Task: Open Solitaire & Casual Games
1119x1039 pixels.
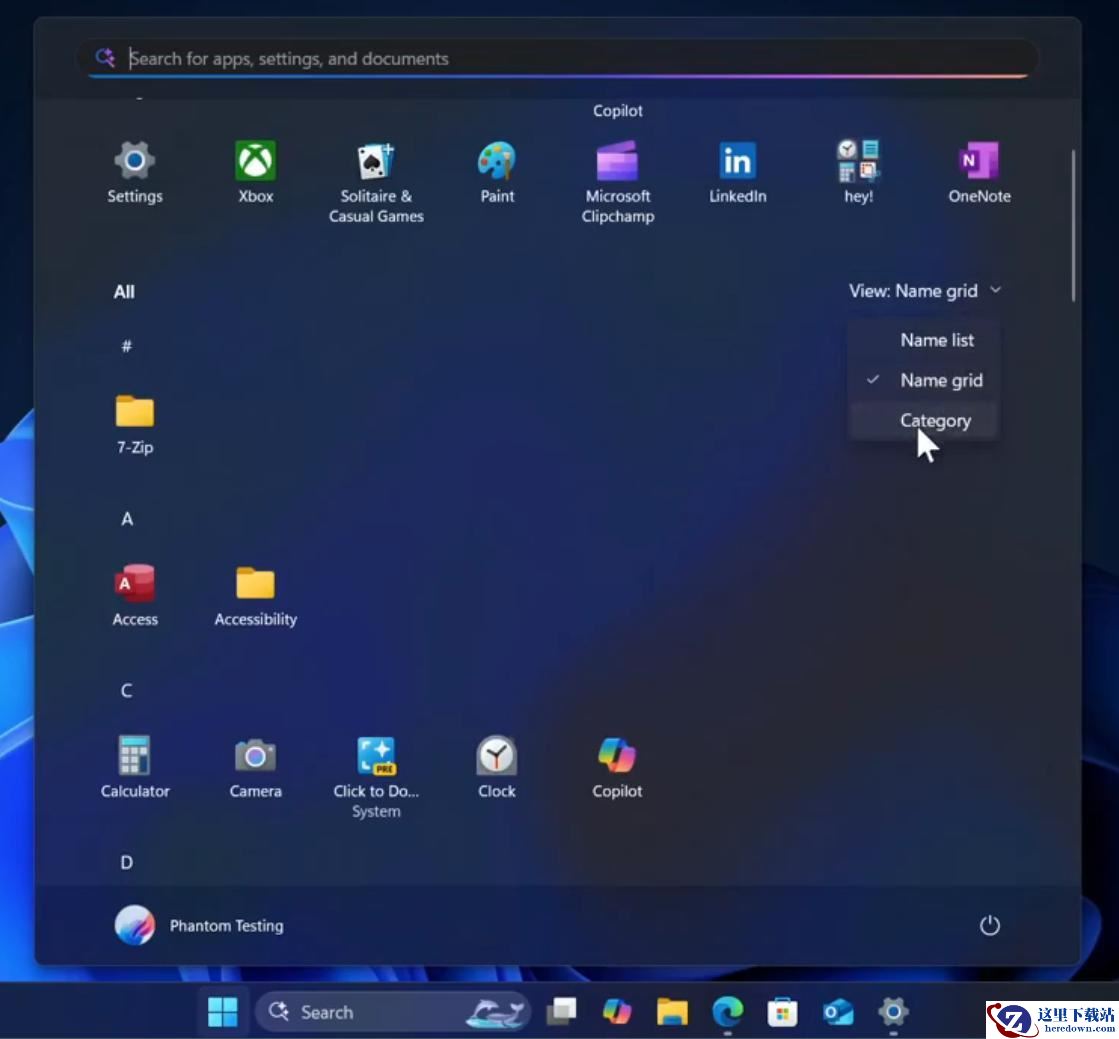Action: [x=376, y=183]
